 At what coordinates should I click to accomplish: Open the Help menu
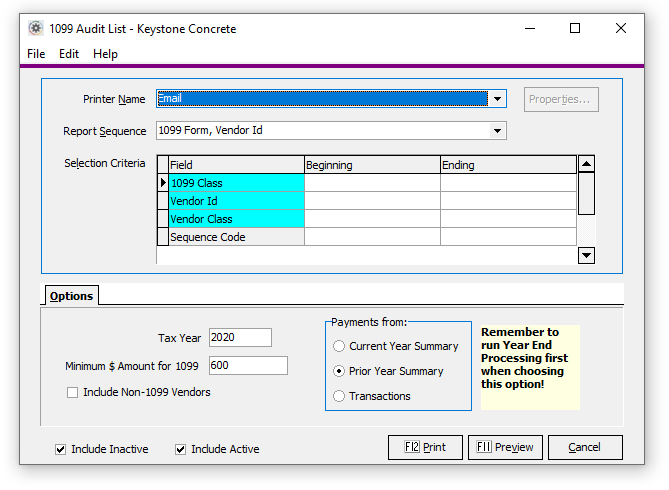(x=105, y=54)
